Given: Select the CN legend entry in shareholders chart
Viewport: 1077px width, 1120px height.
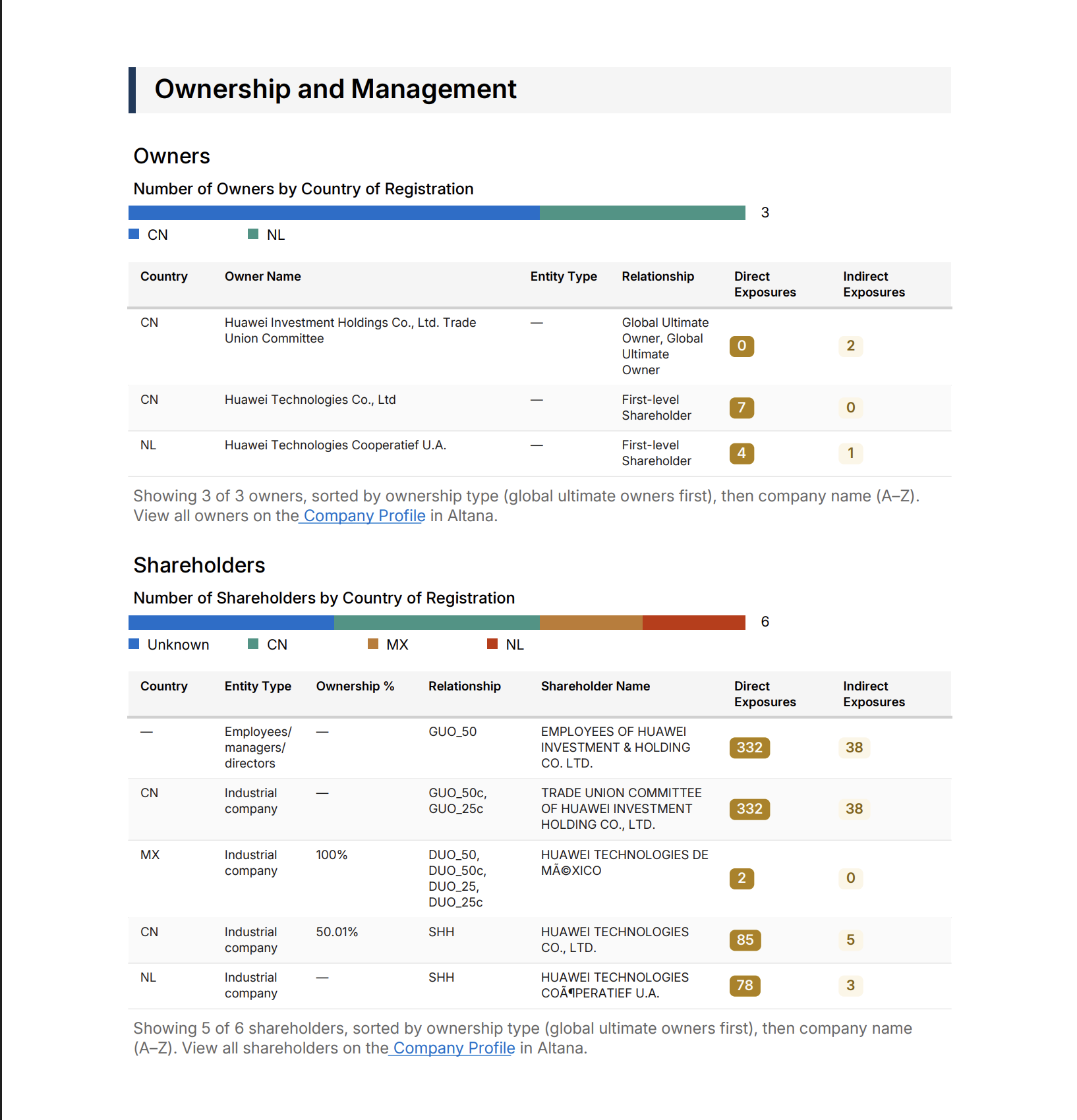Looking at the screenshot, I should [268, 645].
